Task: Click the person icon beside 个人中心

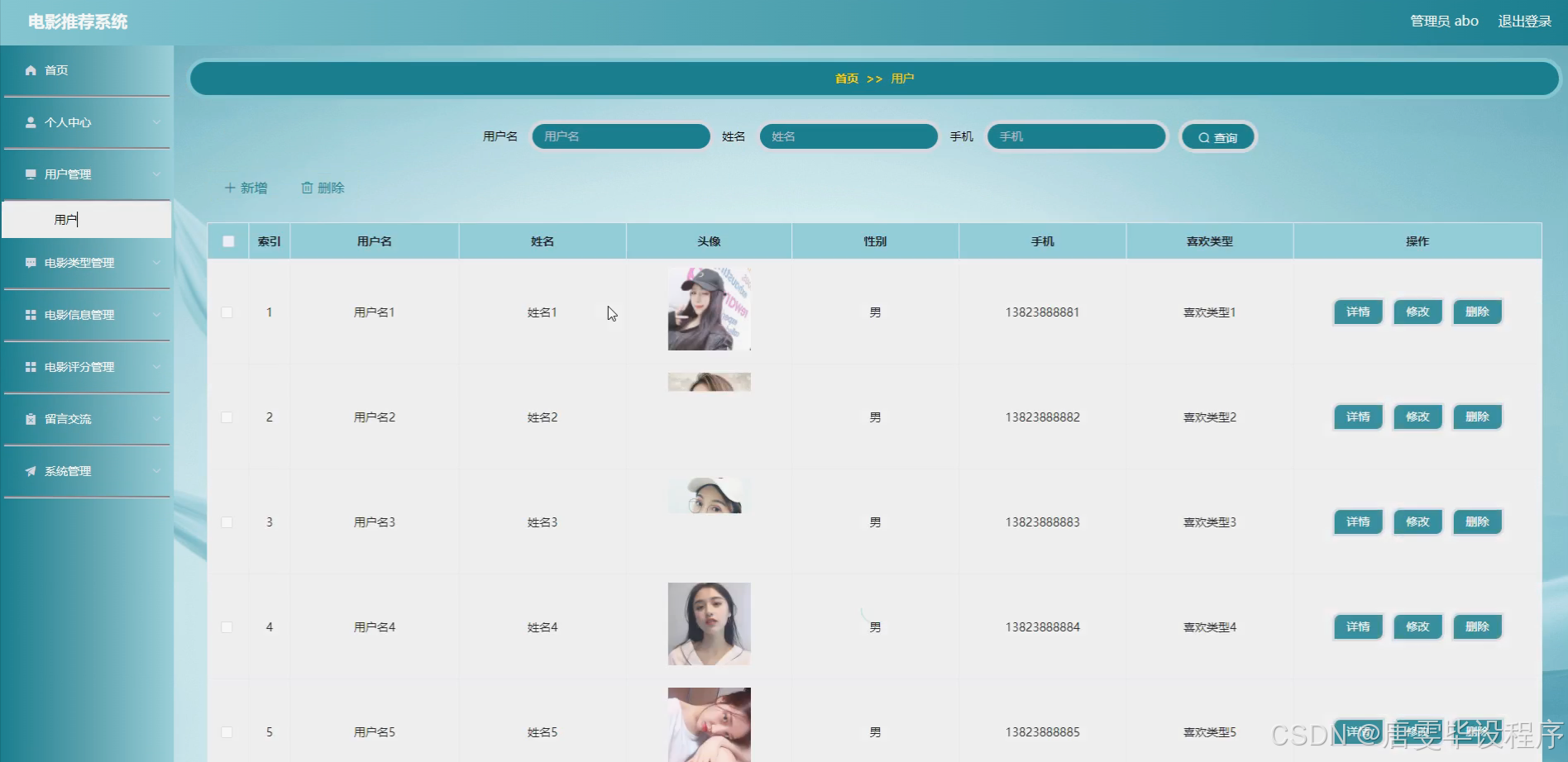Action: (x=31, y=122)
